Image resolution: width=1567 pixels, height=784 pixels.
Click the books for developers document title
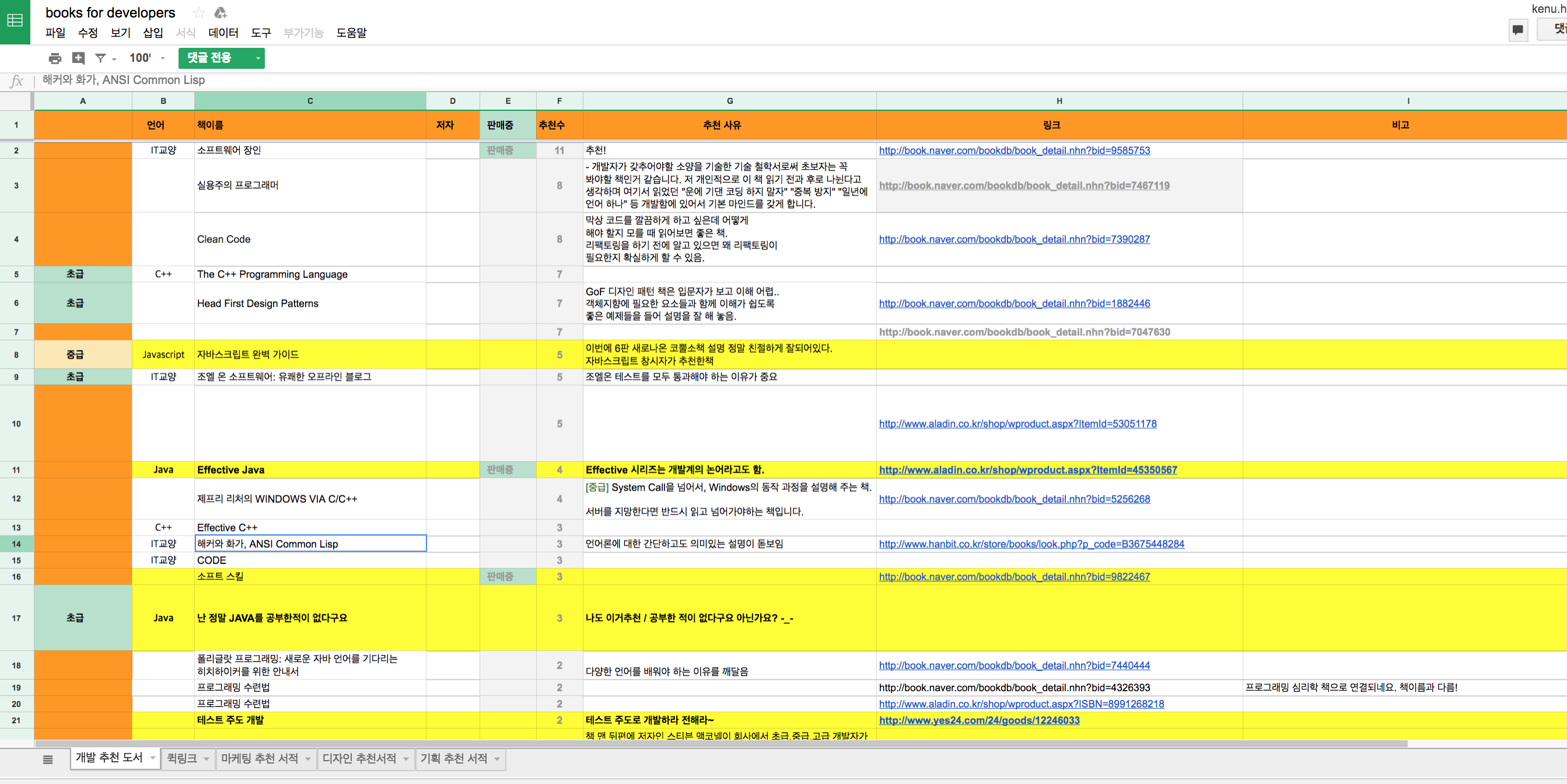coord(110,13)
